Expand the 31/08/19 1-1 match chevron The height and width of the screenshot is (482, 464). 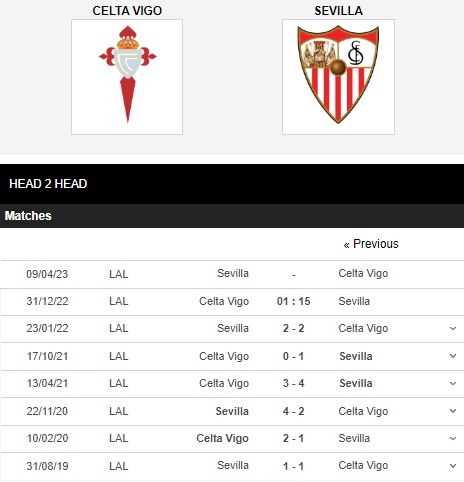(453, 466)
